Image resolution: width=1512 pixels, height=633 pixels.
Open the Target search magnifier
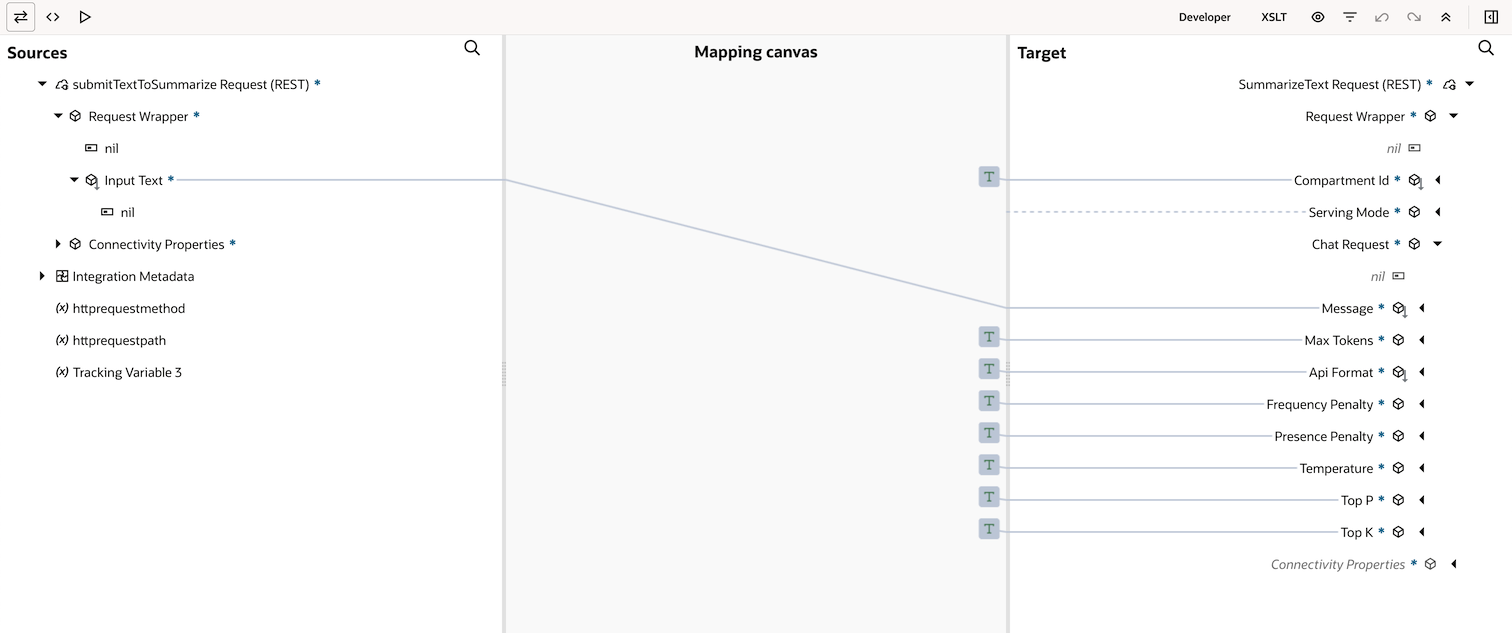point(1486,48)
